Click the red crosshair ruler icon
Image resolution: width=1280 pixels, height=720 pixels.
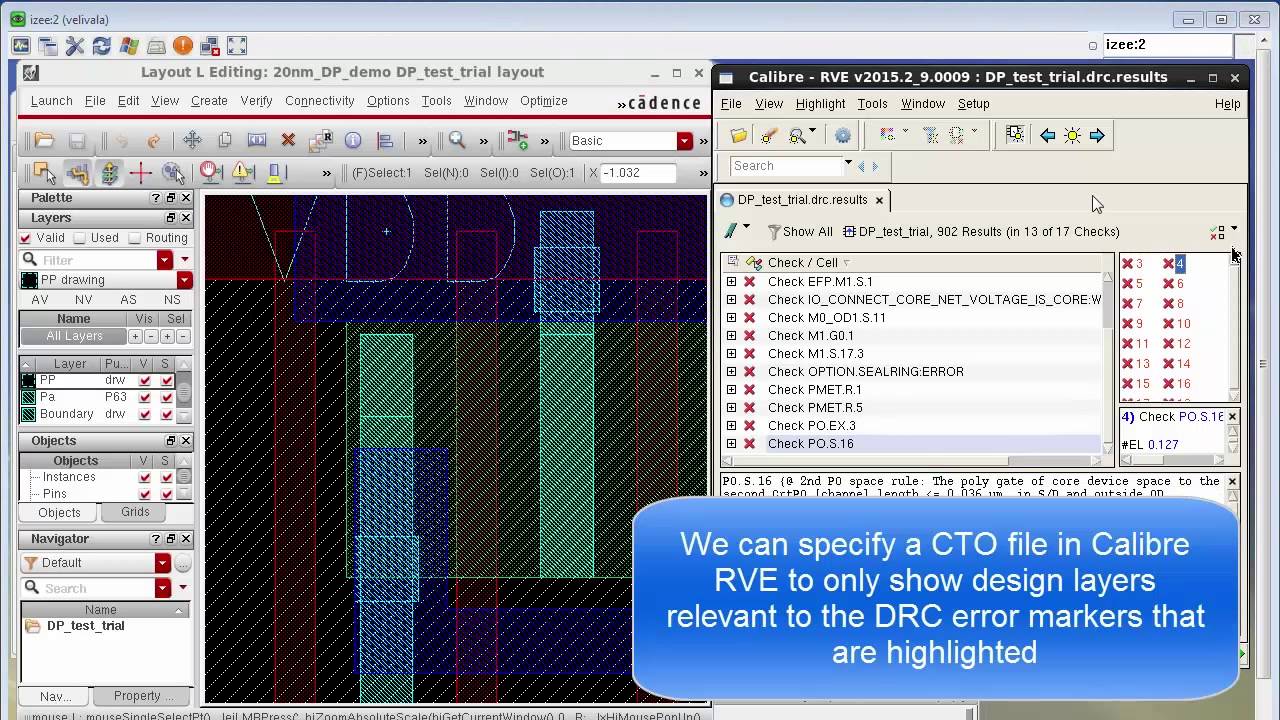click(141, 173)
